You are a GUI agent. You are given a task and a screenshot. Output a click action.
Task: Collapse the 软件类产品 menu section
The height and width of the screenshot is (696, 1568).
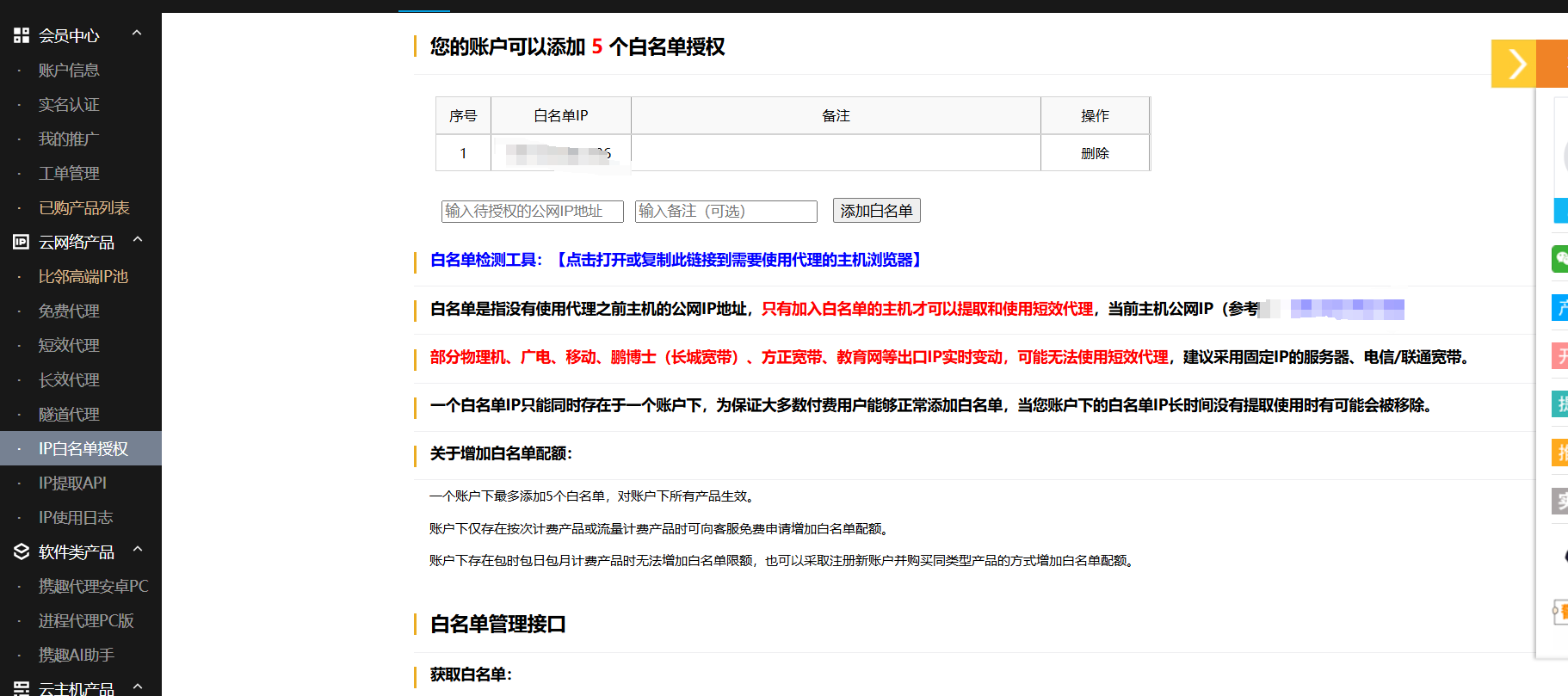[137, 549]
